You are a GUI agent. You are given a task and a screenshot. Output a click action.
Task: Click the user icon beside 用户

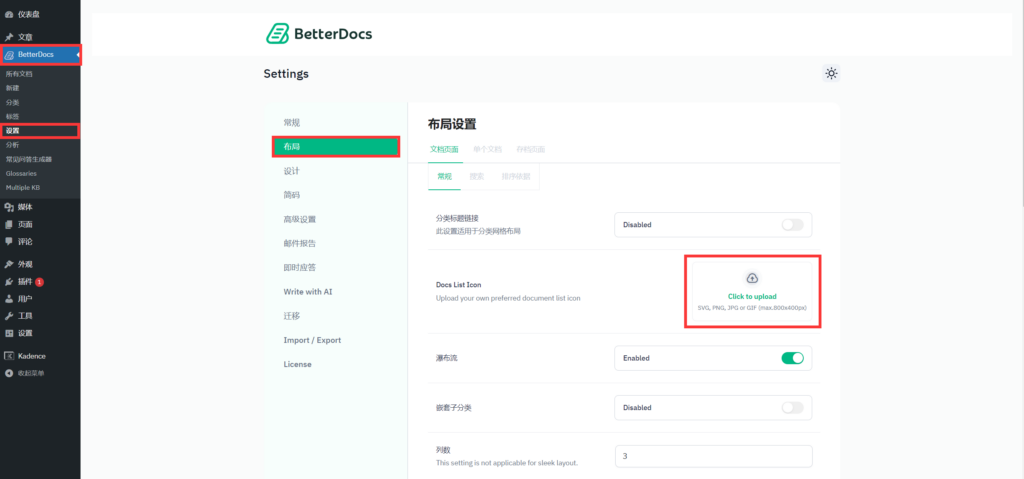tap(9, 299)
